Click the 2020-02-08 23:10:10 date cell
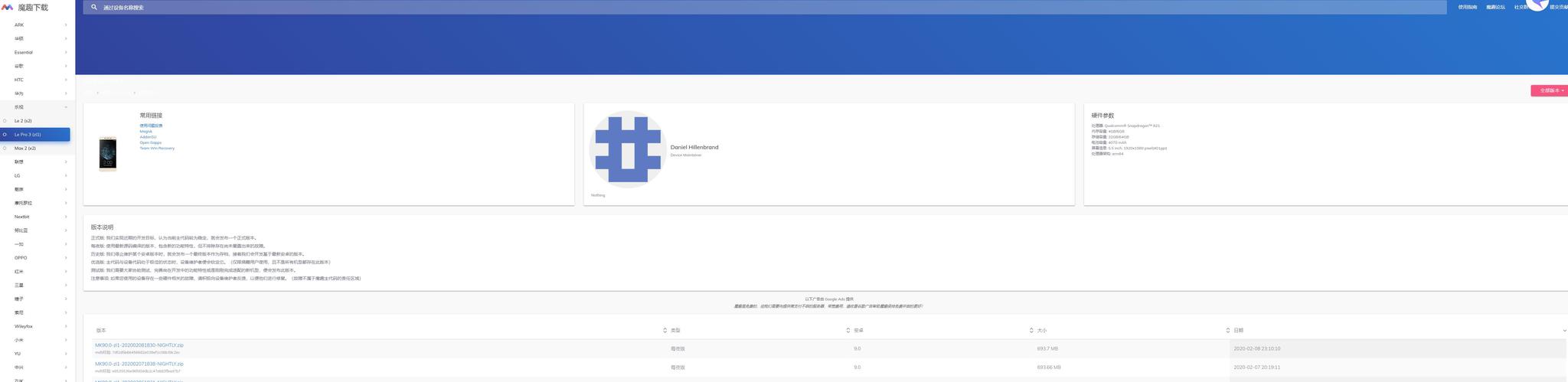 click(x=1257, y=349)
